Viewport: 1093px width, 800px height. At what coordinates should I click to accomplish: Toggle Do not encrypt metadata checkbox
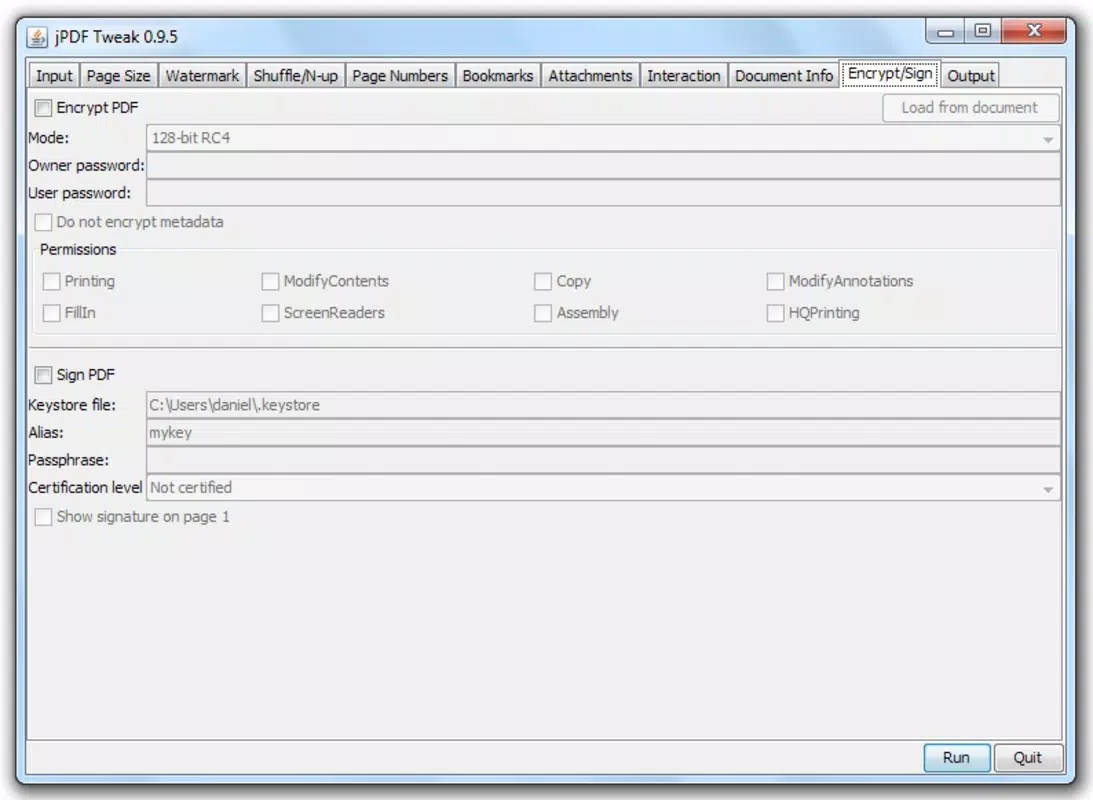(43, 222)
